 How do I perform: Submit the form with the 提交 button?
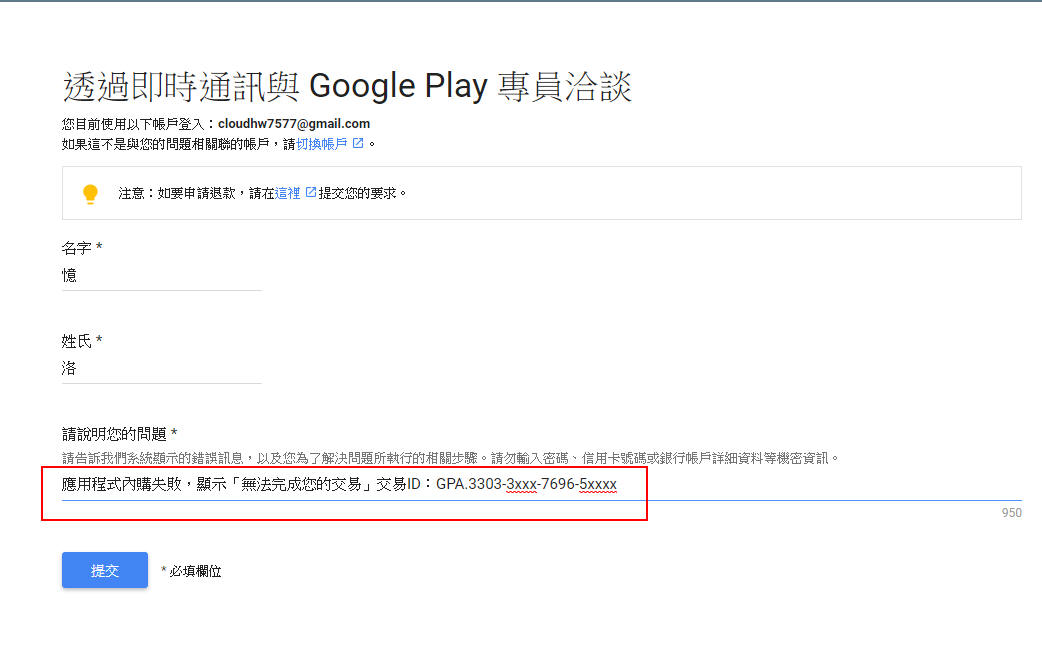click(105, 570)
